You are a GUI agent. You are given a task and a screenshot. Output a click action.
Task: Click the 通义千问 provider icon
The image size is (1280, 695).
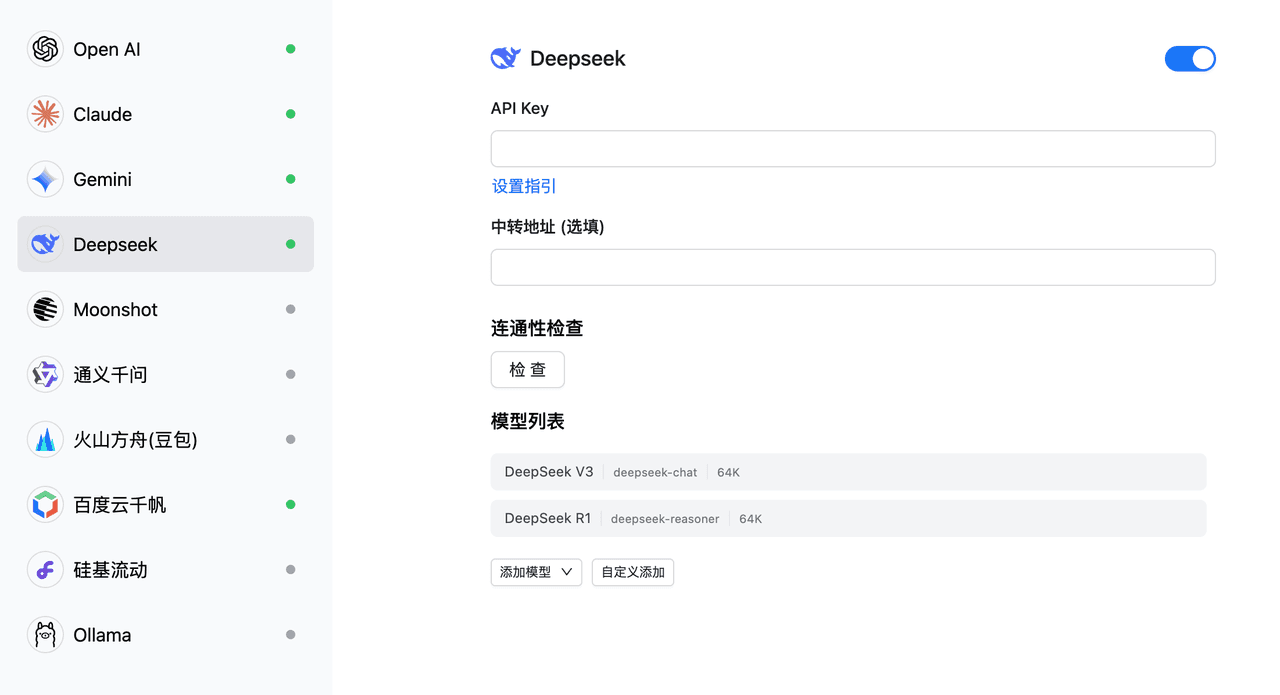click(x=45, y=374)
